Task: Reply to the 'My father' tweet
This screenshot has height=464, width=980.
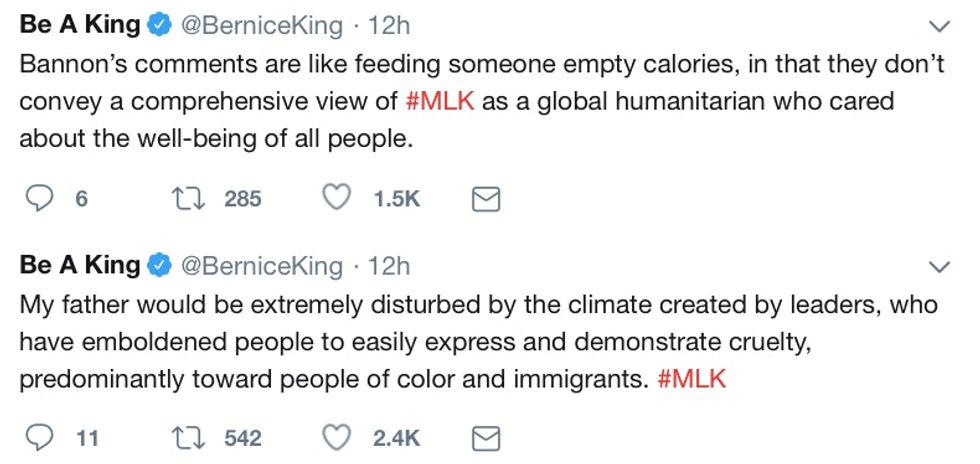Action: click(x=38, y=437)
